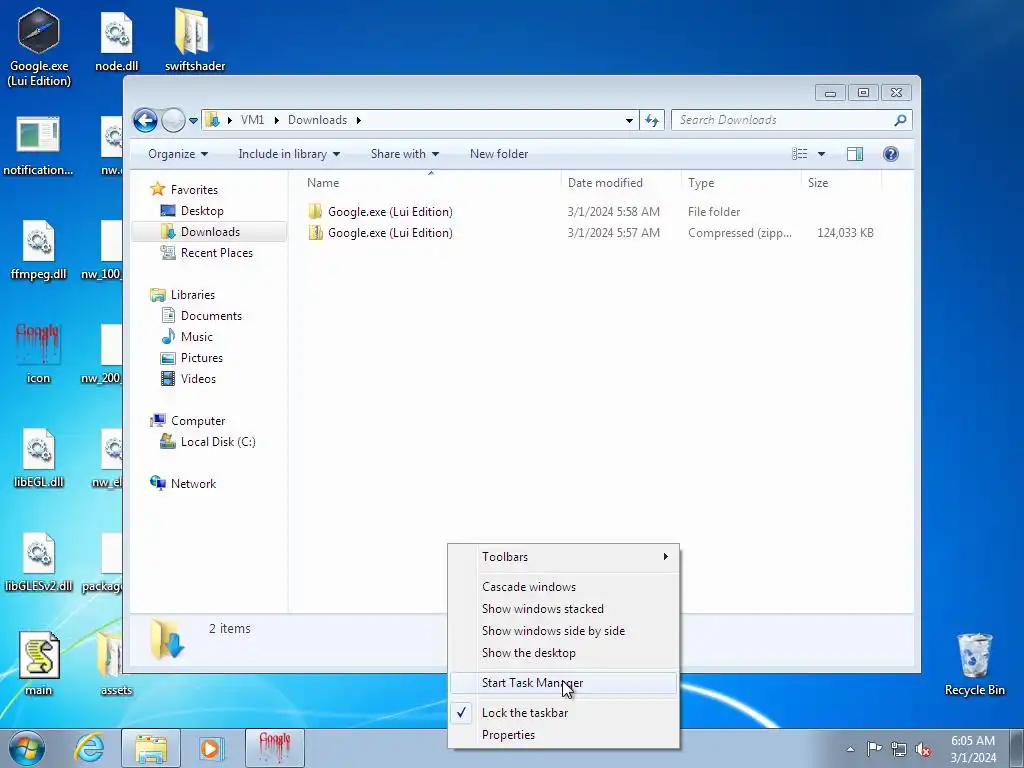The width and height of the screenshot is (1024, 768).
Task: Open Share with dropdown
Action: click(x=404, y=154)
